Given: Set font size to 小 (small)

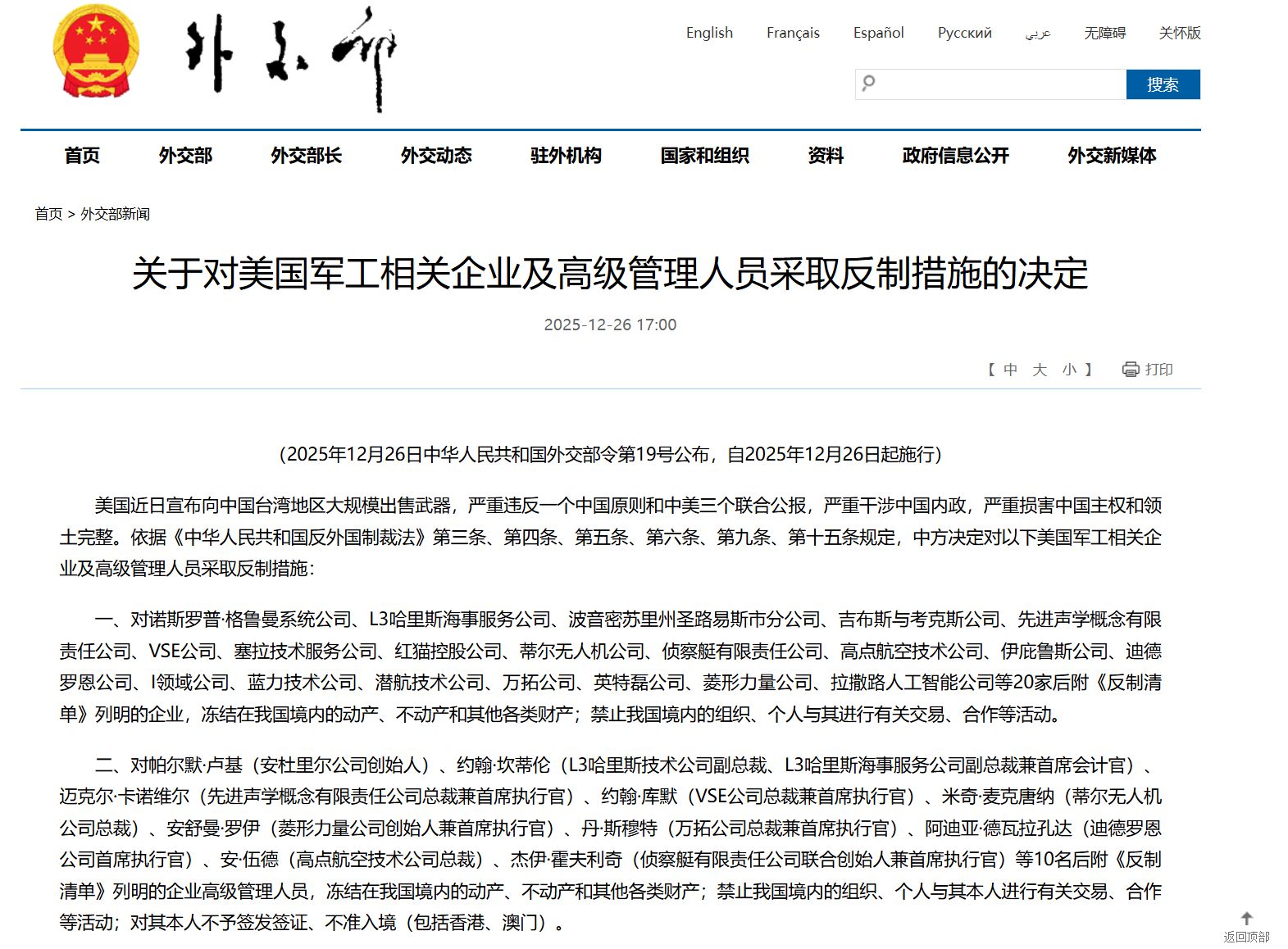Looking at the screenshot, I should [1069, 370].
